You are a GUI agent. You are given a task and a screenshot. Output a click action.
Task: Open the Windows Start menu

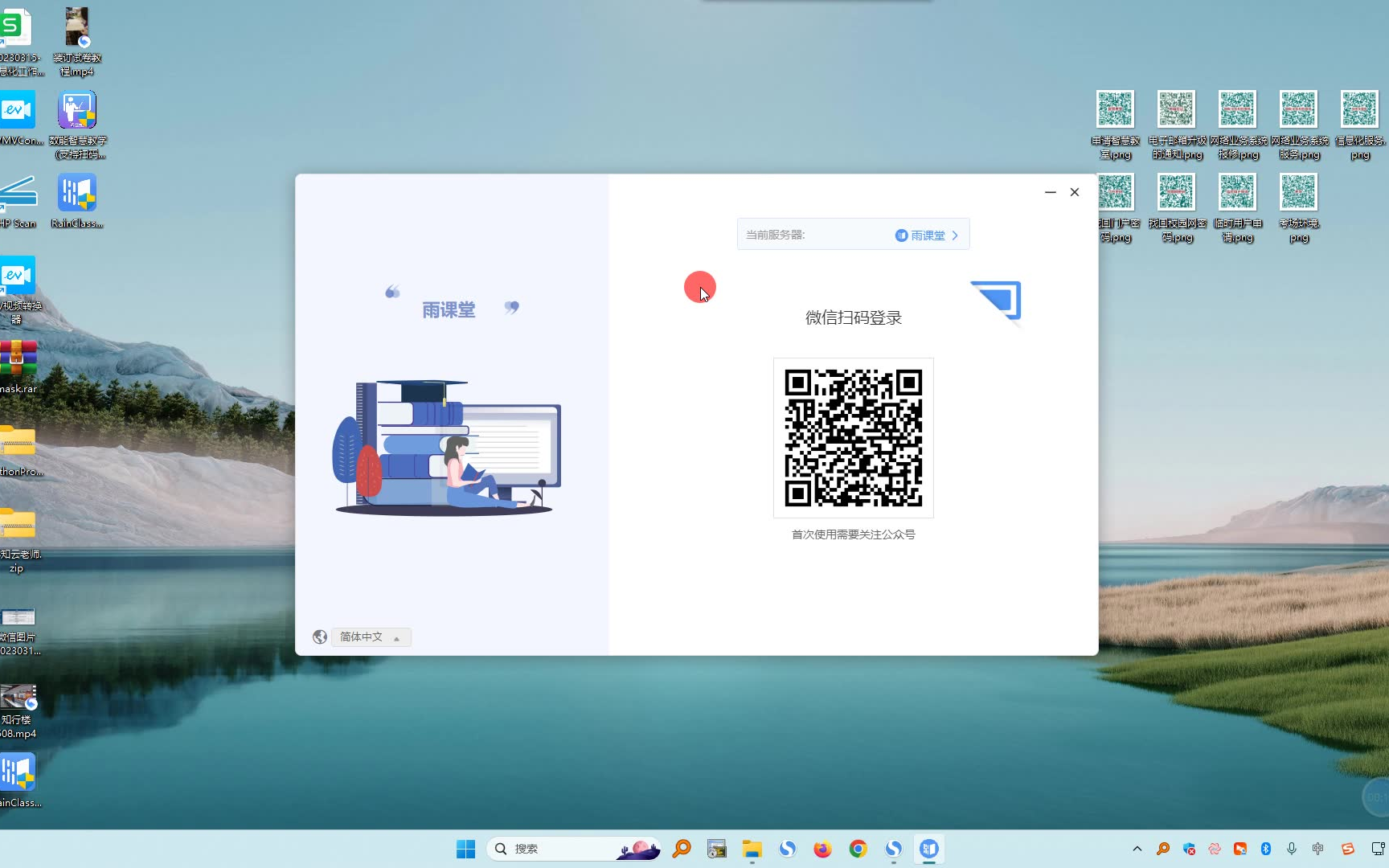tap(465, 849)
